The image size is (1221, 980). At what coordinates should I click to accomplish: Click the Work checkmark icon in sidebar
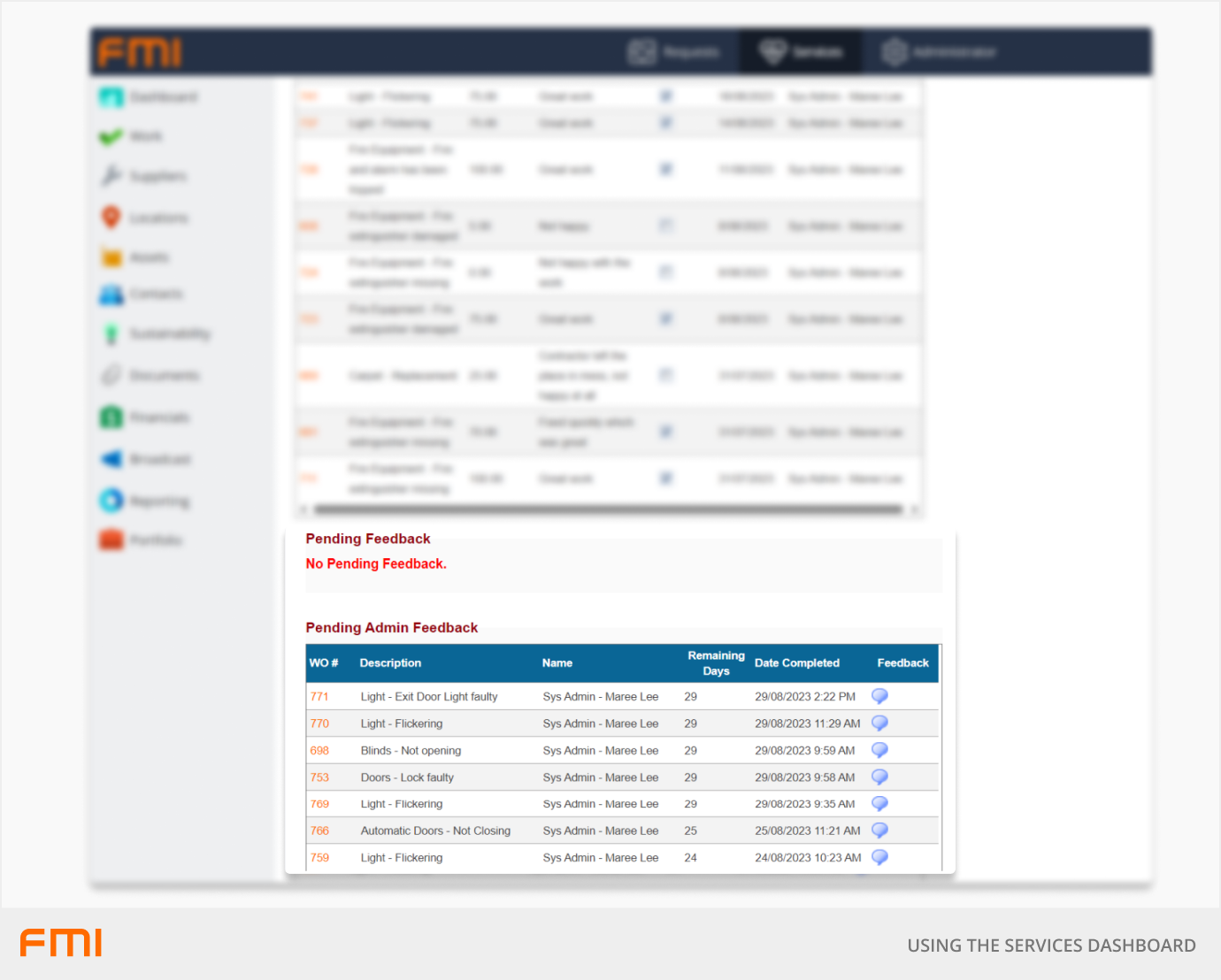[111, 136]
